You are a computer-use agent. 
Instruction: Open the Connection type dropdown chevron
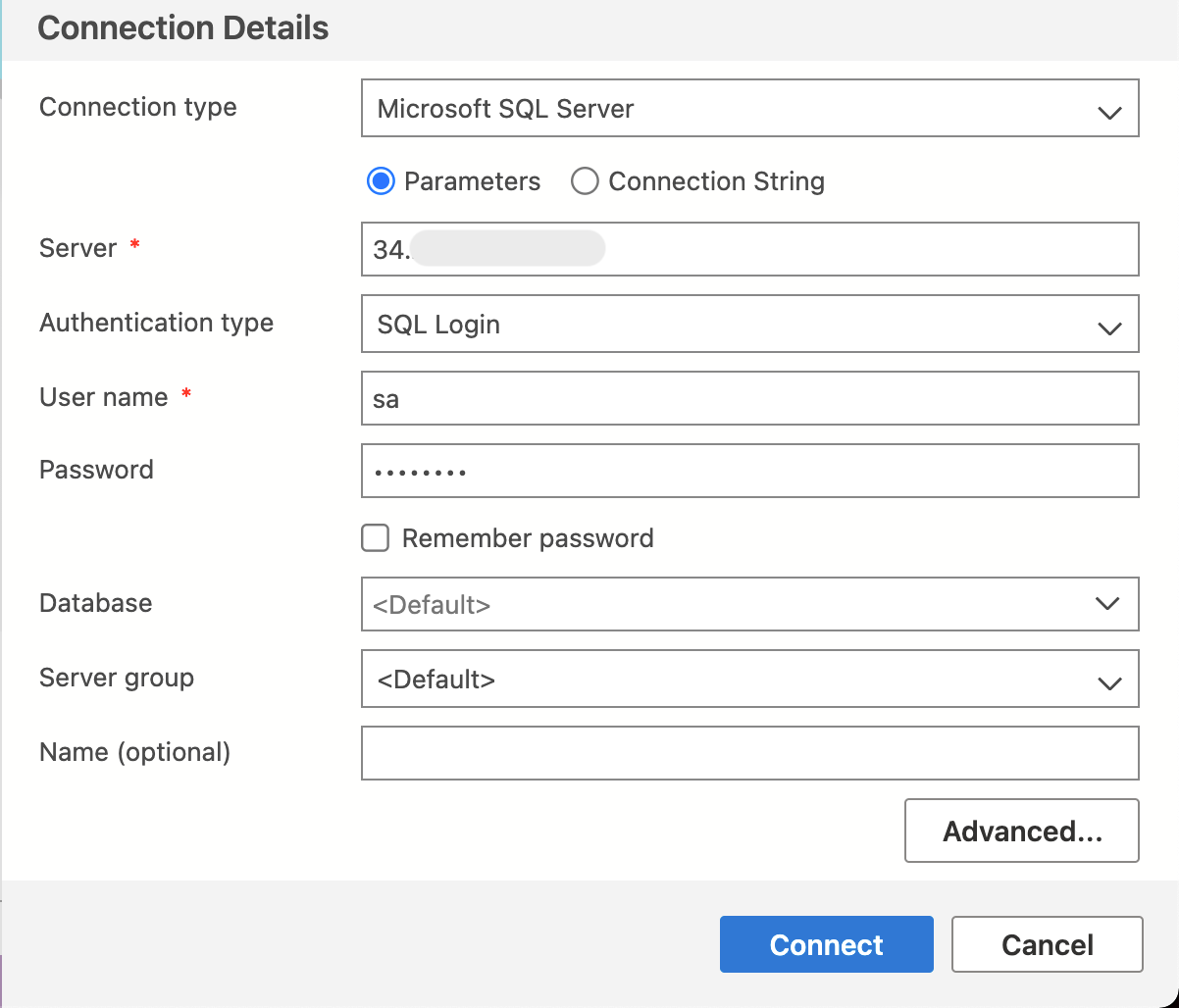click(x=1109, y=109)
